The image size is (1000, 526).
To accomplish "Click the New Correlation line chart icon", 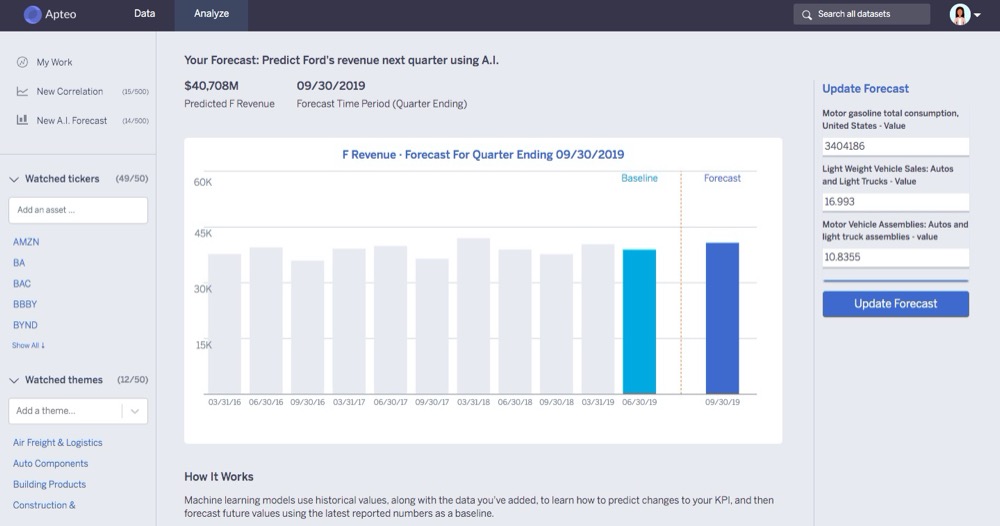I will click(22, 91).
